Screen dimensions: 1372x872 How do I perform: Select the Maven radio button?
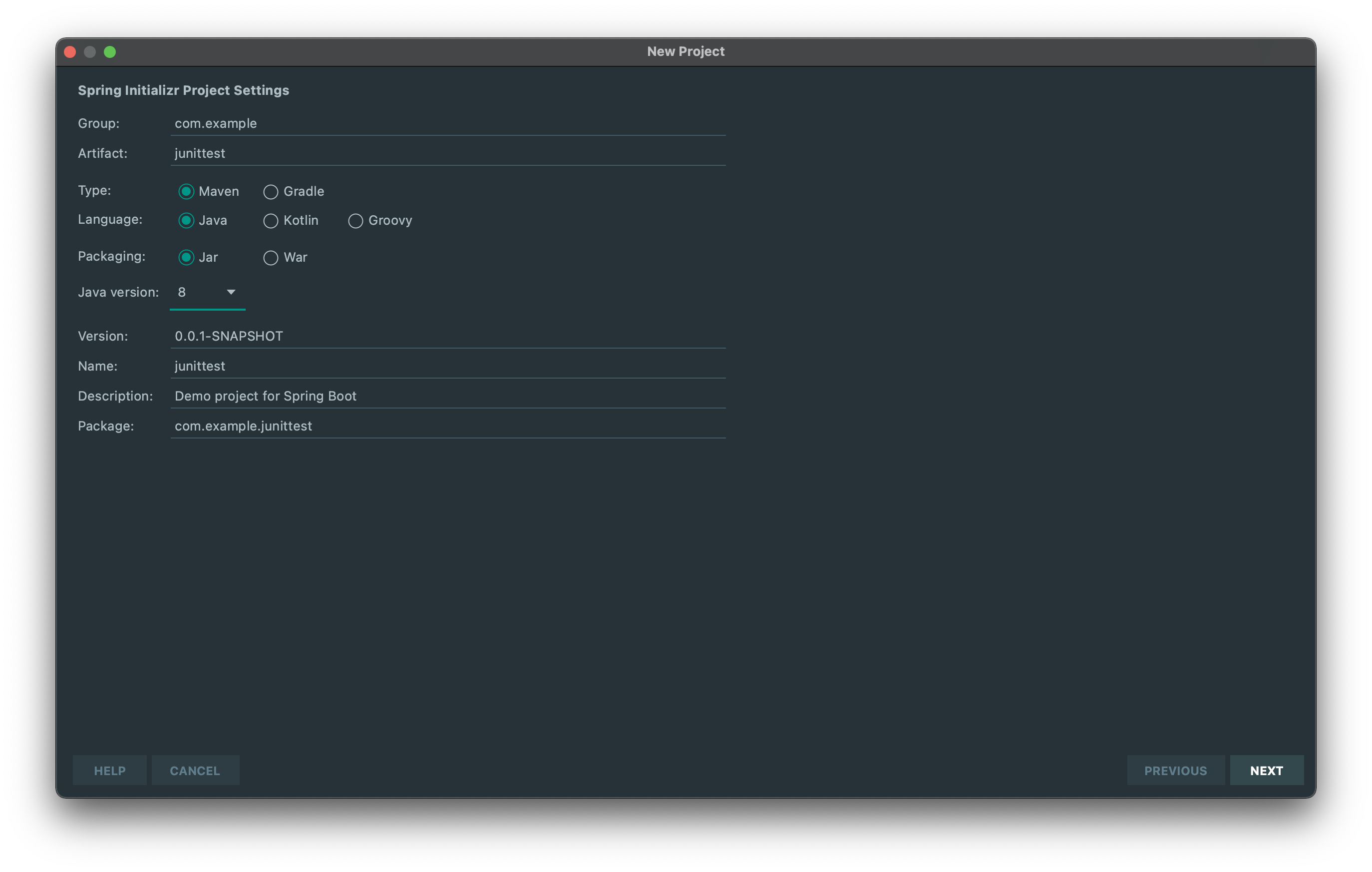(186, 191)
